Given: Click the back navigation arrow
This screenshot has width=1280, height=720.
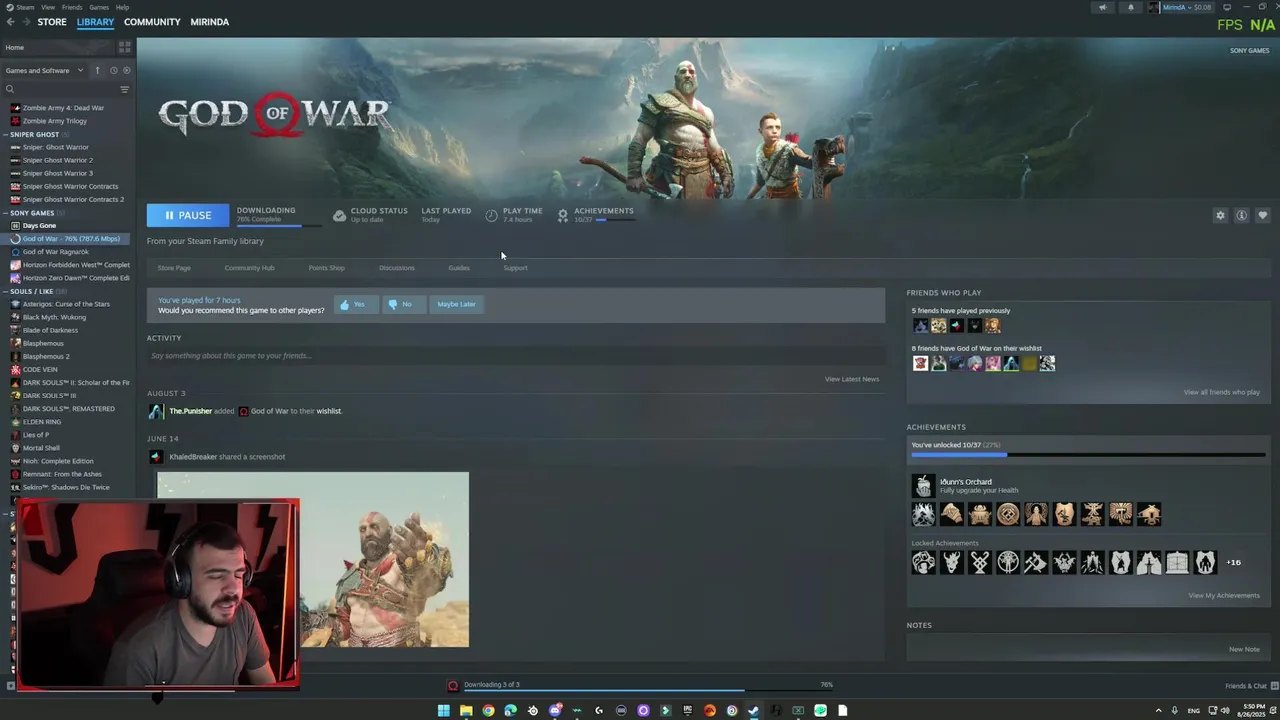Looking at the screenshot, I should [10, 22].
